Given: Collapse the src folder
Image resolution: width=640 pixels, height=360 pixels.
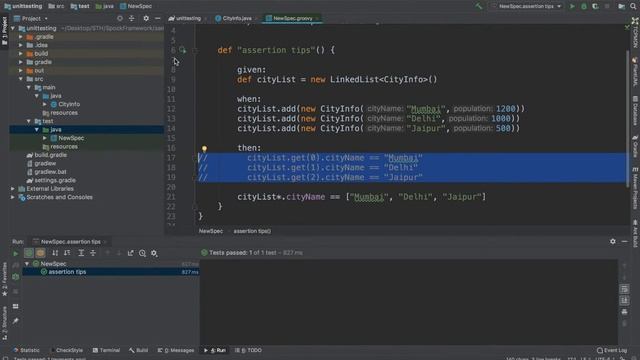Looking at the screenshot, I should 21,79.
